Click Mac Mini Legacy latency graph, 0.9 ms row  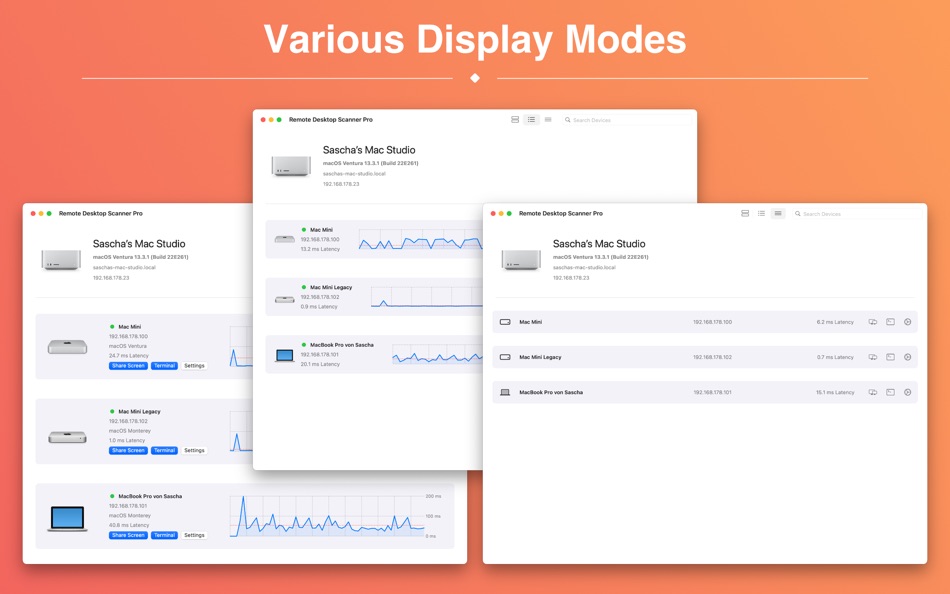click(x=427, y=297)
